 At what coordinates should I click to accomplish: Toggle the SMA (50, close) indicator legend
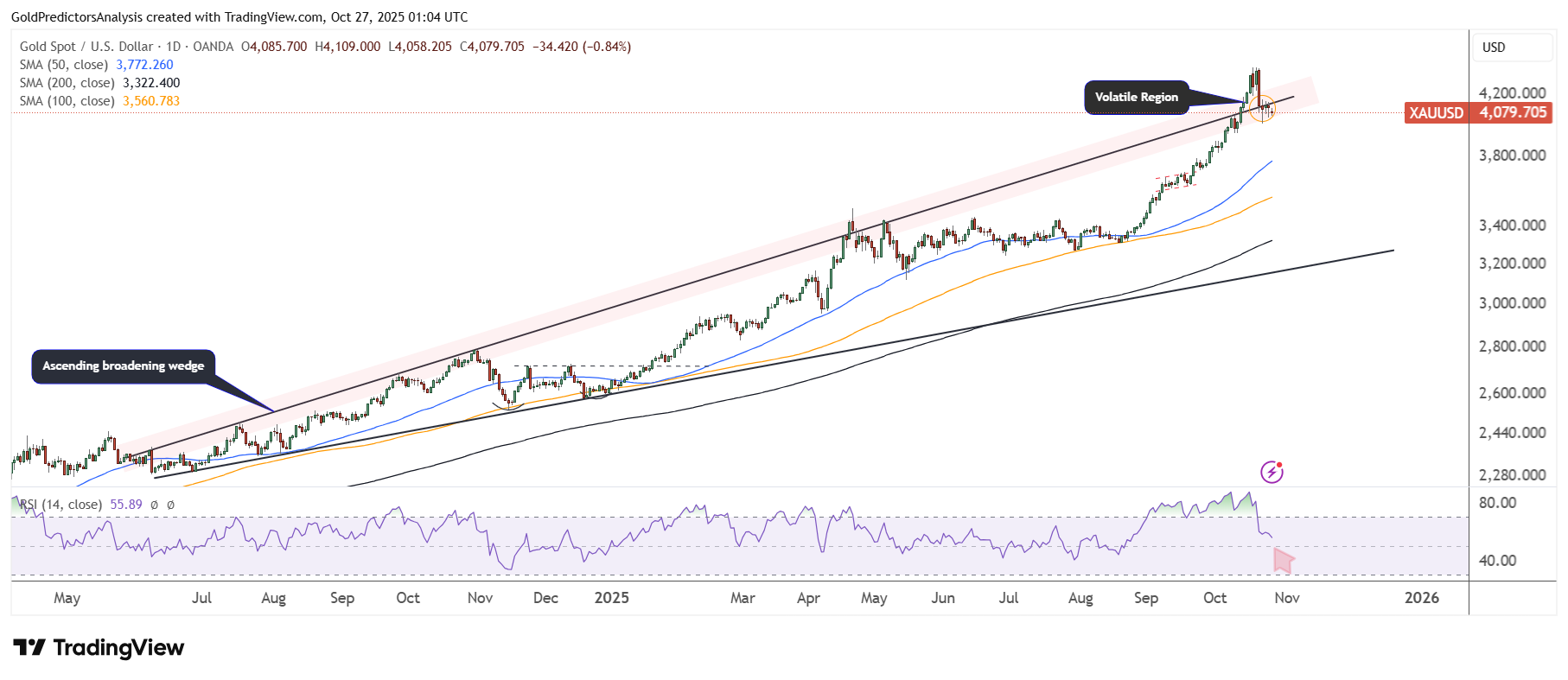pos(64,65)
